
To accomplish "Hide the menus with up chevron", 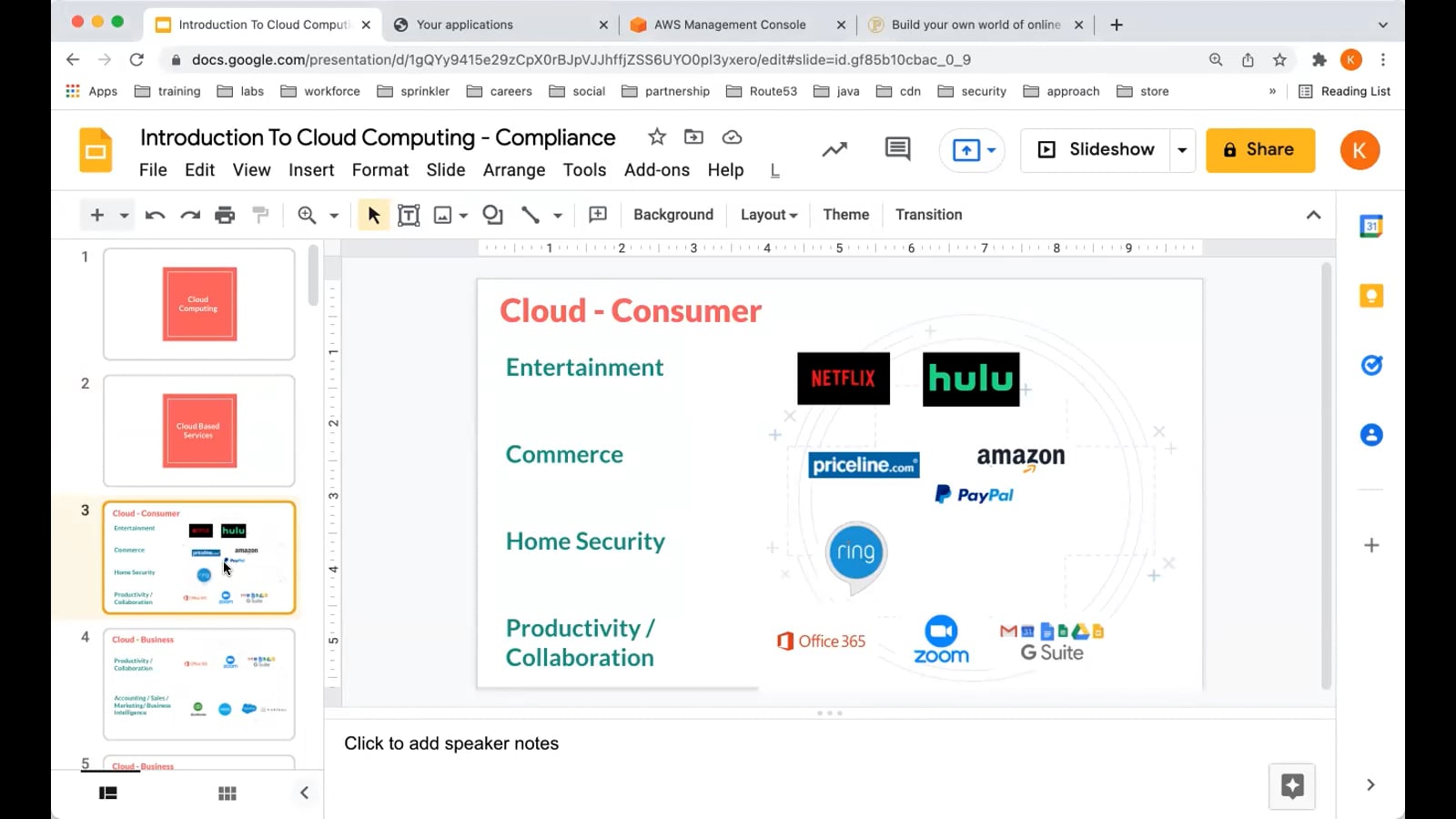I will 1313,215.
